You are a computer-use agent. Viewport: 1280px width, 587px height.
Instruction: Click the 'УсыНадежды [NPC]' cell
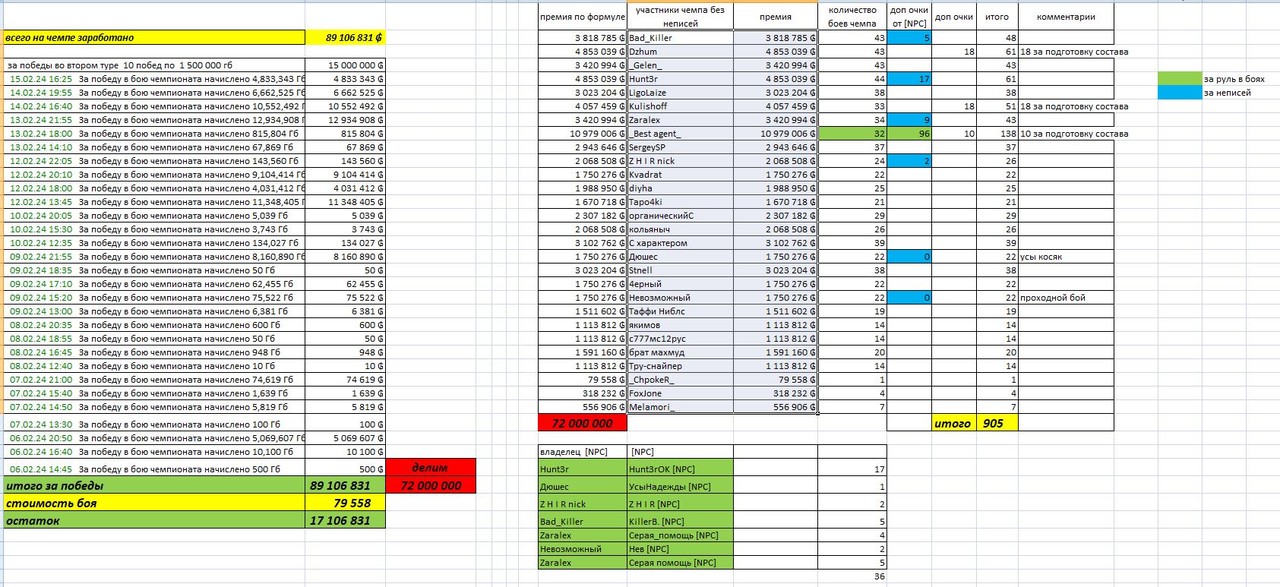[x=679, y=486]
